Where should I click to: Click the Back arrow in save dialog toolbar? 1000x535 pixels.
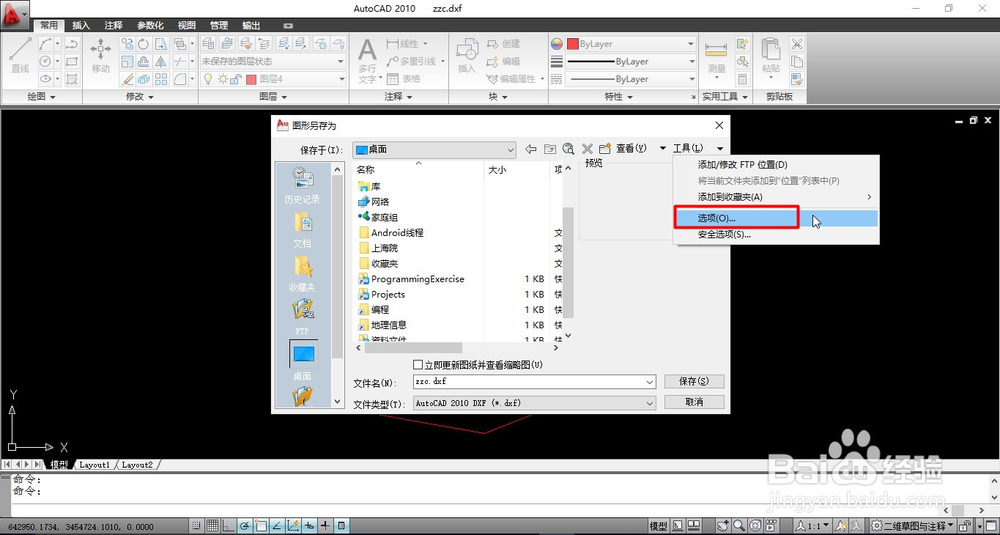click(x=531, y=149)
